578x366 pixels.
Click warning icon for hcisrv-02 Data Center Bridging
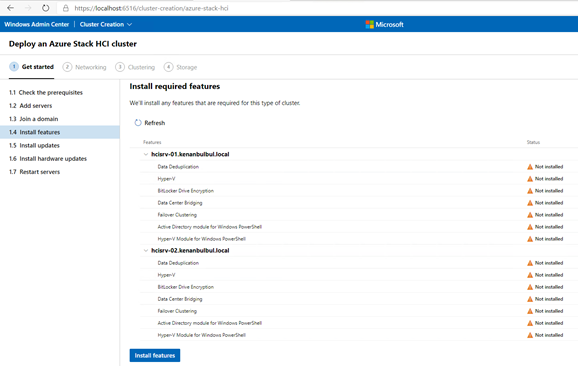point(530,299)
